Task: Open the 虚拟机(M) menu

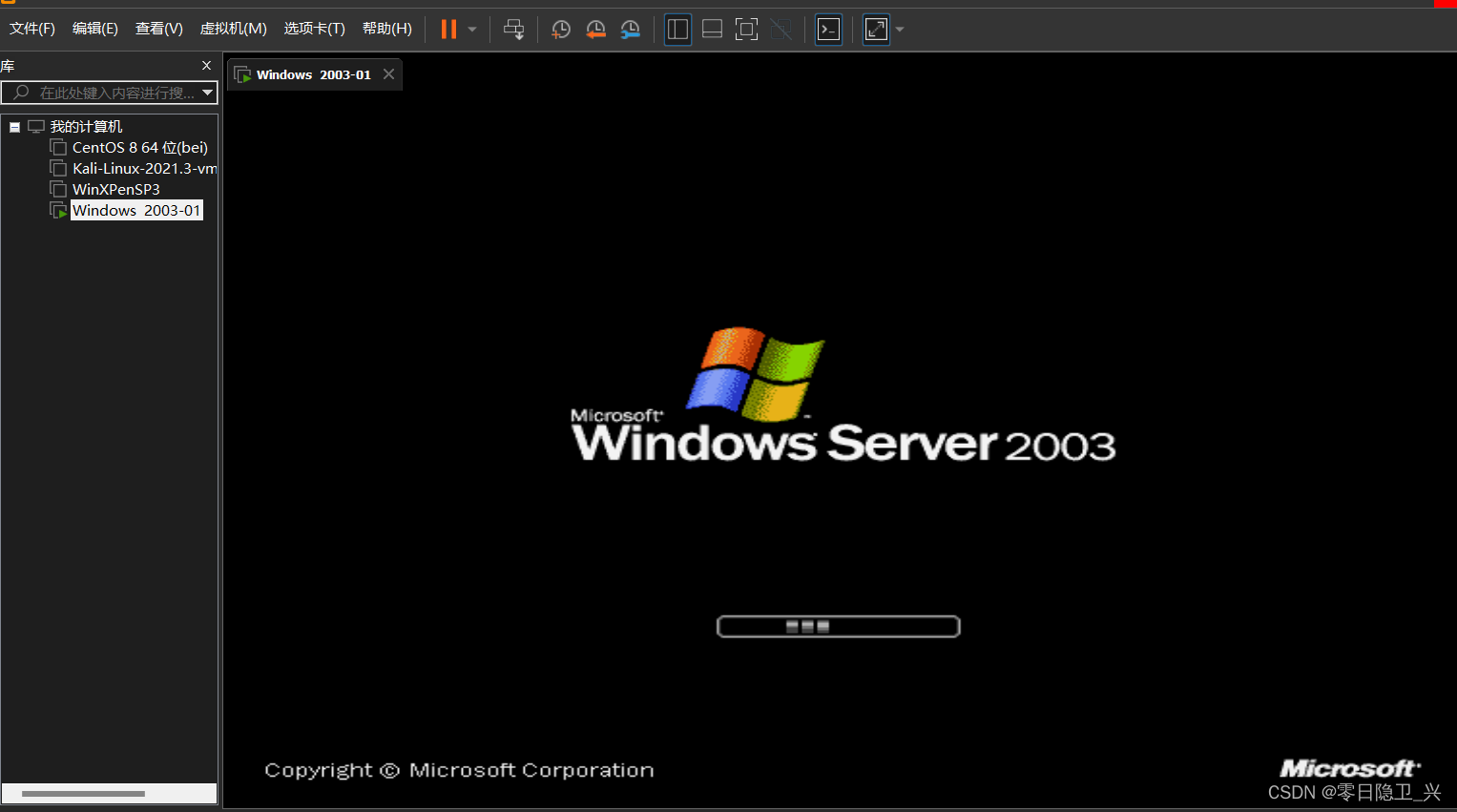Action: click(233, 29)
